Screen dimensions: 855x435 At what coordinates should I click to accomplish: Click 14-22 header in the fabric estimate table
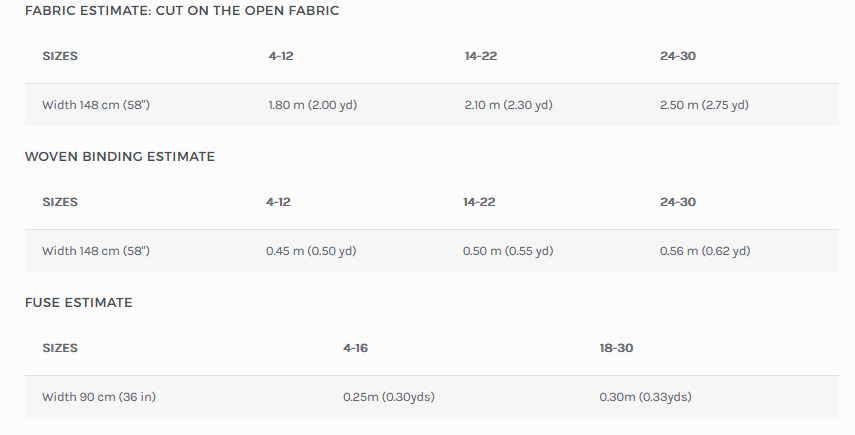(481, 56)
